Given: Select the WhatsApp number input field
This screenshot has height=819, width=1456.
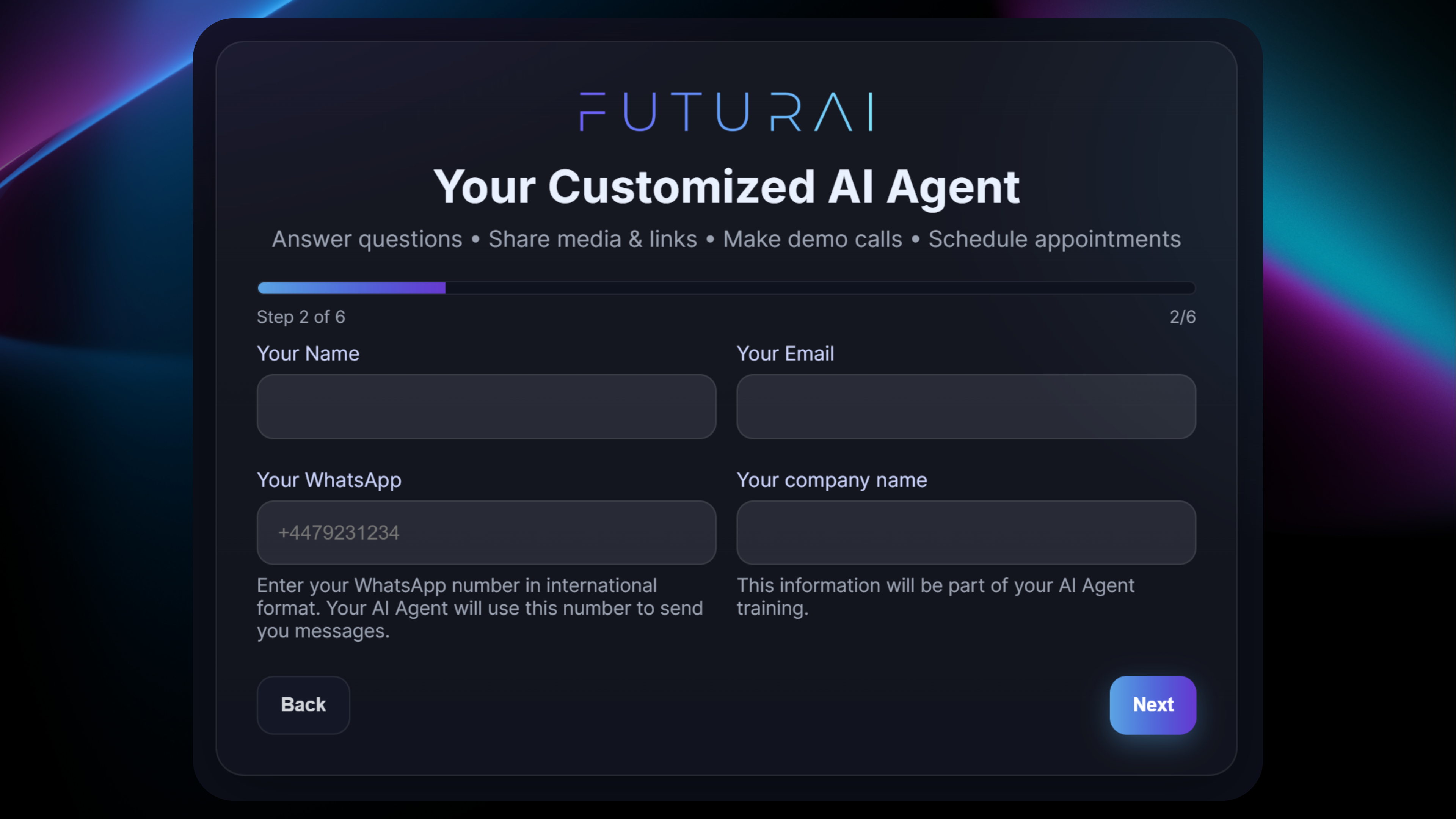Looking at the screenshot, I should (x=486, y=532).
